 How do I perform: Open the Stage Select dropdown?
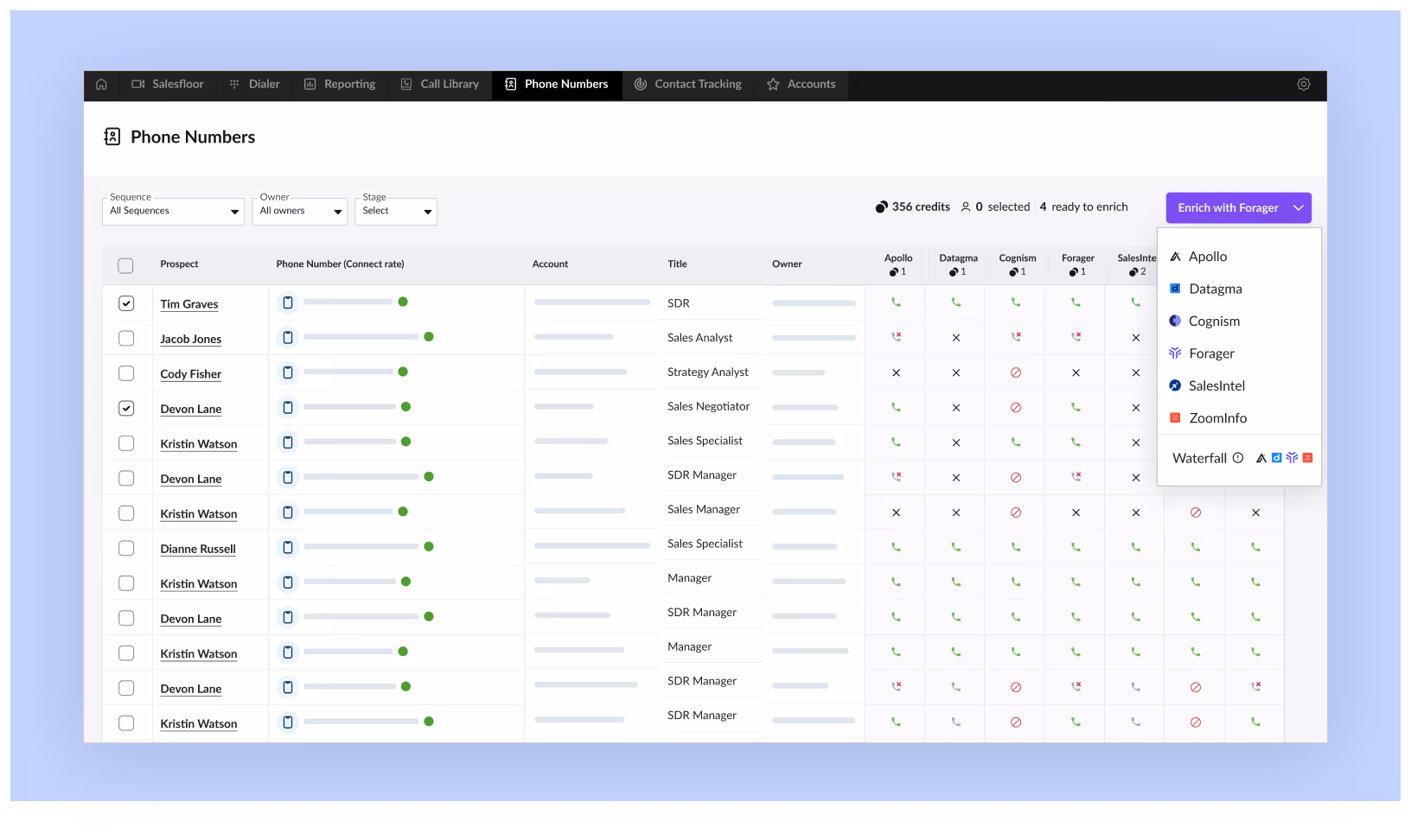pyautogui.click(x=396, y=211)
